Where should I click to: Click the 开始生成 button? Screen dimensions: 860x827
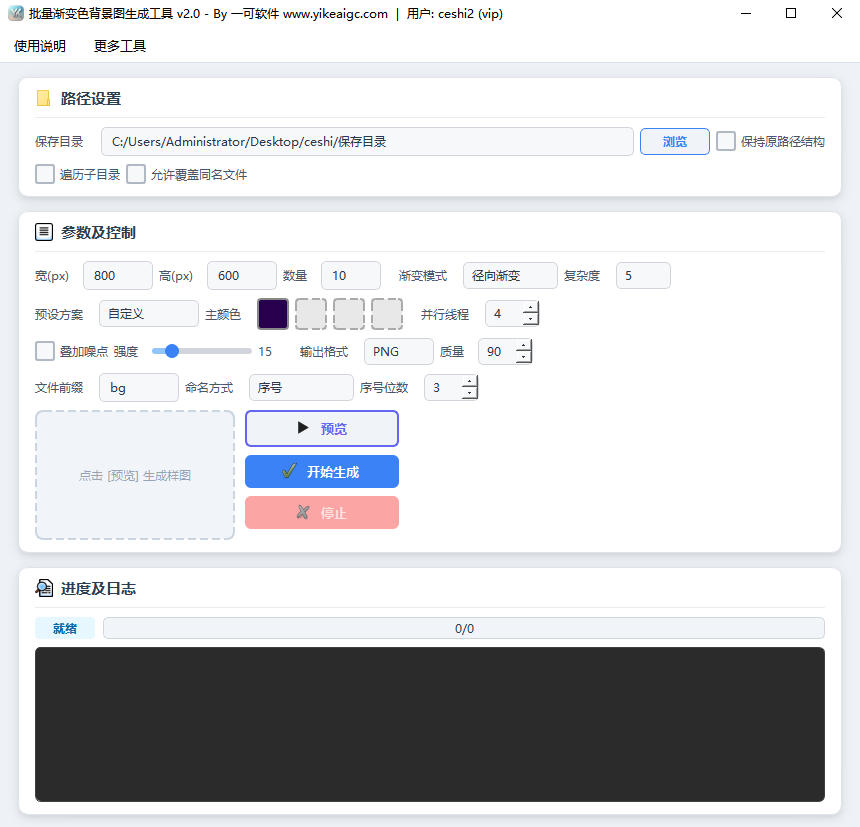(x=322, y=472)
